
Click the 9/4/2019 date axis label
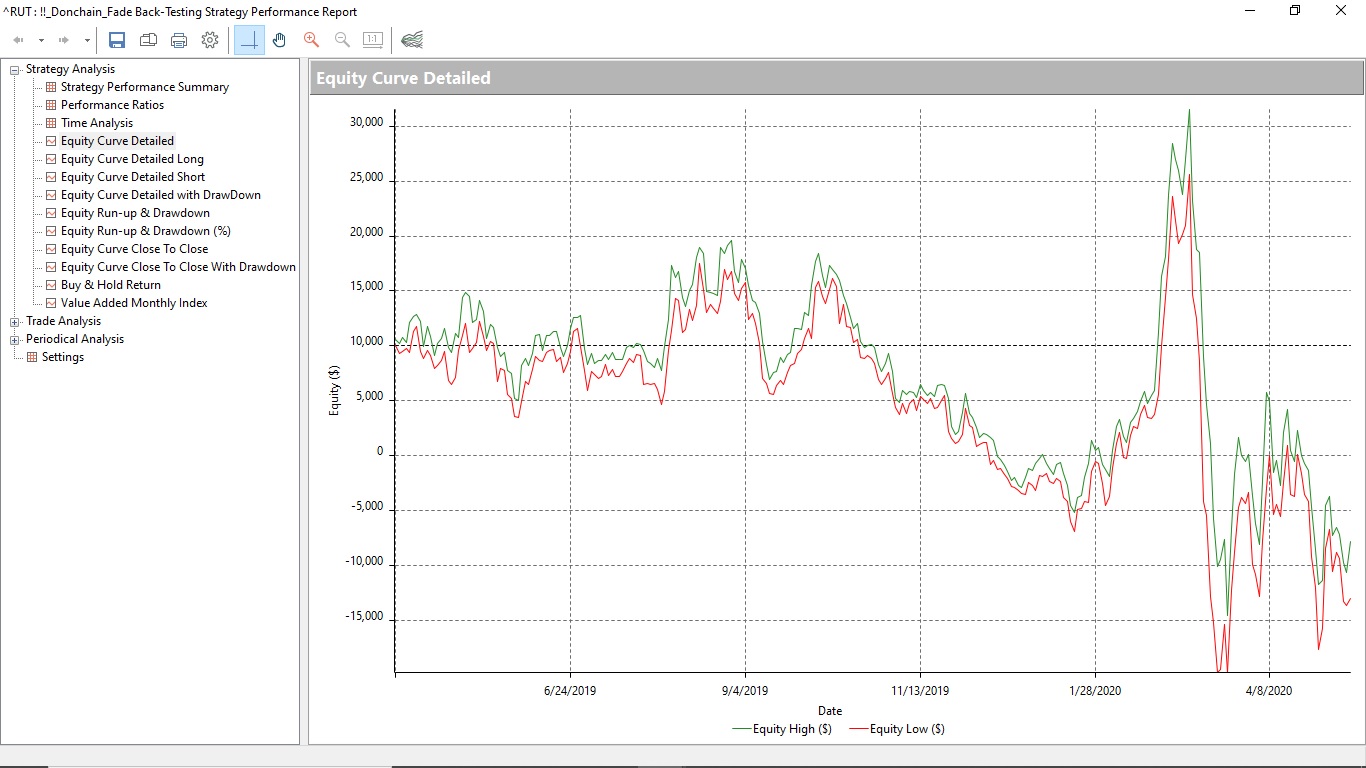745,691
